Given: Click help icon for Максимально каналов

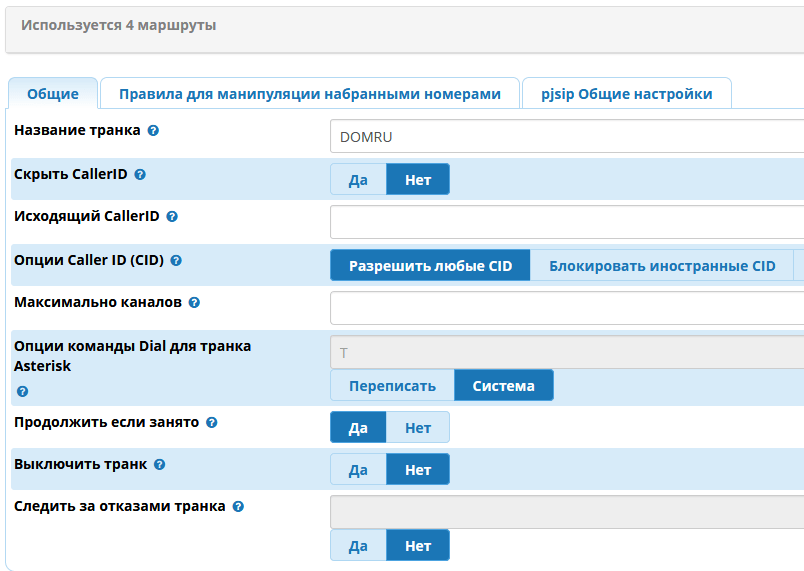Looking at the screenshot, I should click(194, 302).
